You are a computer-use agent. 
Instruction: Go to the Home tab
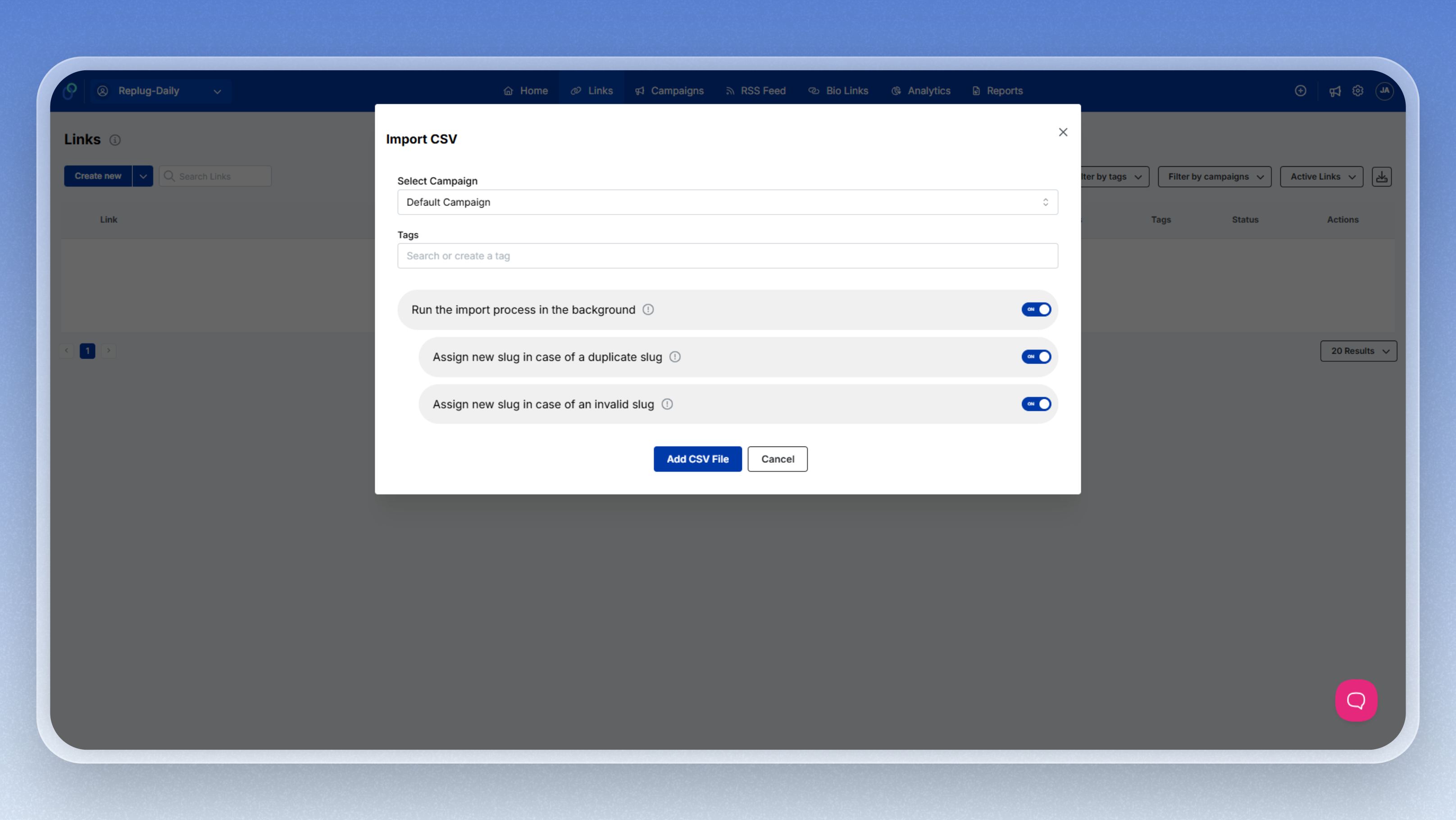tap(526, 91)
